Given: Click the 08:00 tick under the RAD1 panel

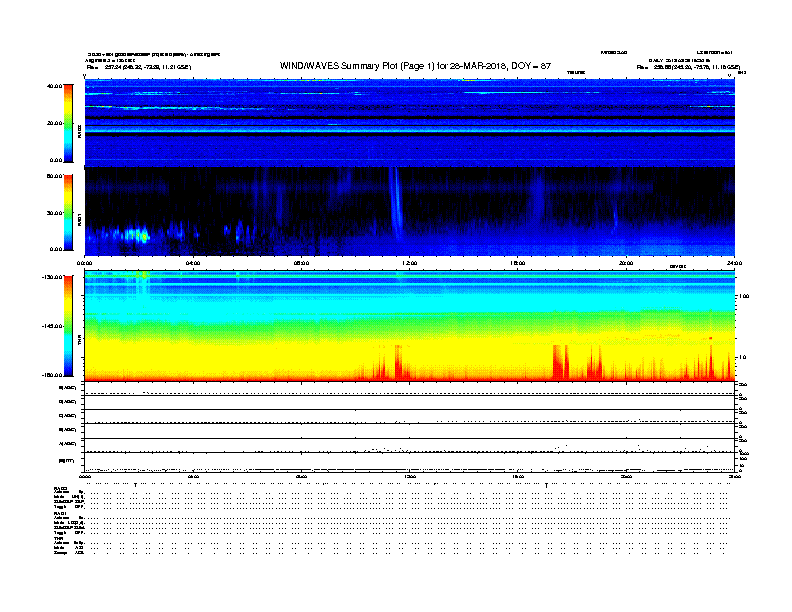Looking at the screenshot, I should (x=301, y=263).
